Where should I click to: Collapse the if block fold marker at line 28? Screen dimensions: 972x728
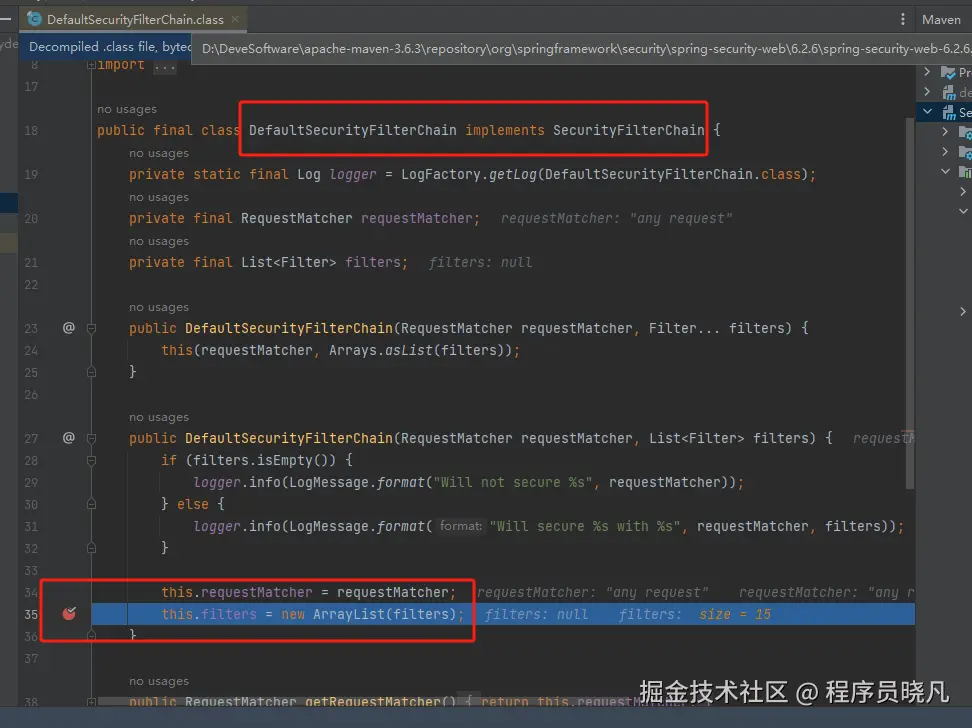point(91,461)
